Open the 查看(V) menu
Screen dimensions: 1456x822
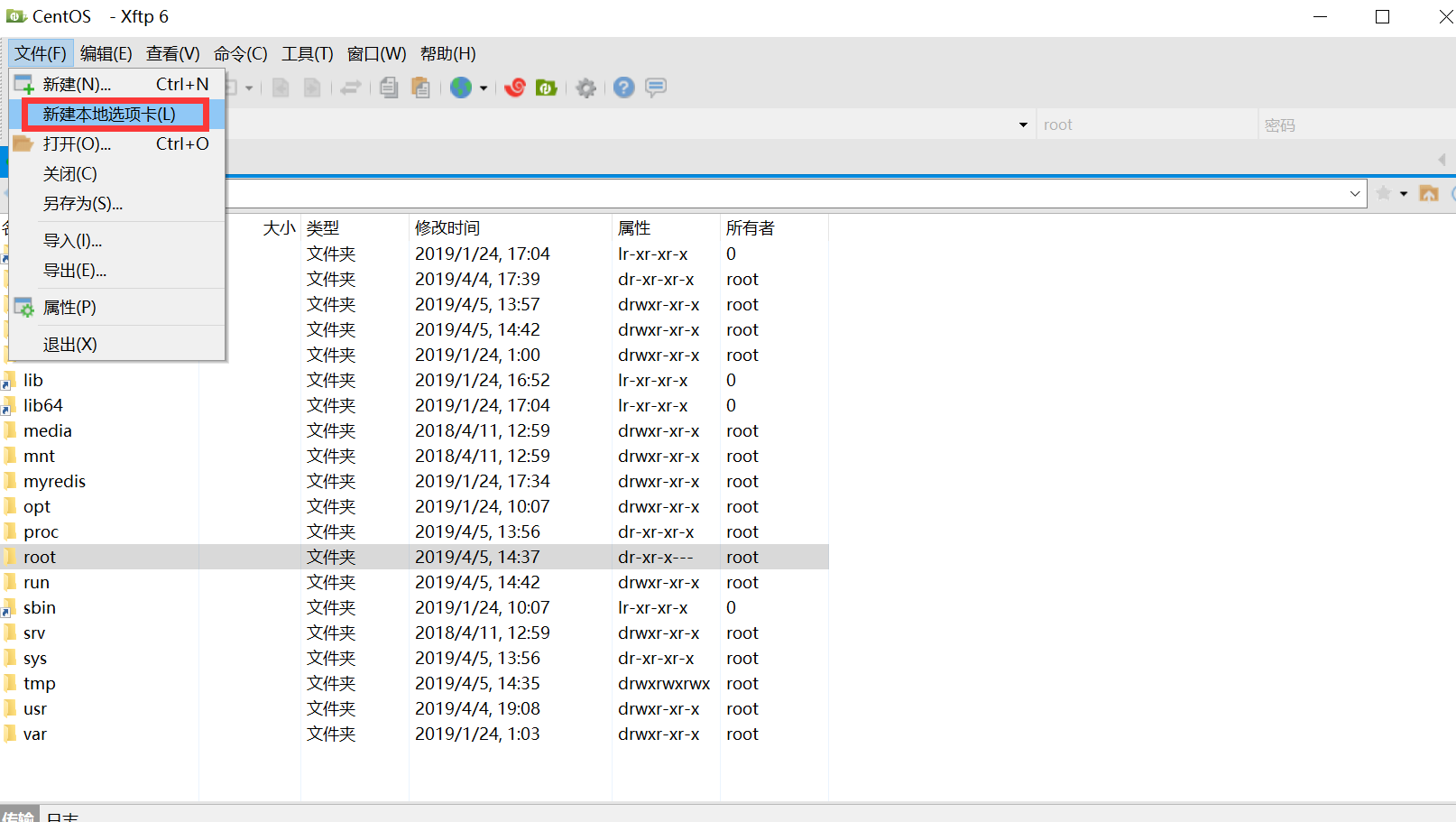point(173,53)
